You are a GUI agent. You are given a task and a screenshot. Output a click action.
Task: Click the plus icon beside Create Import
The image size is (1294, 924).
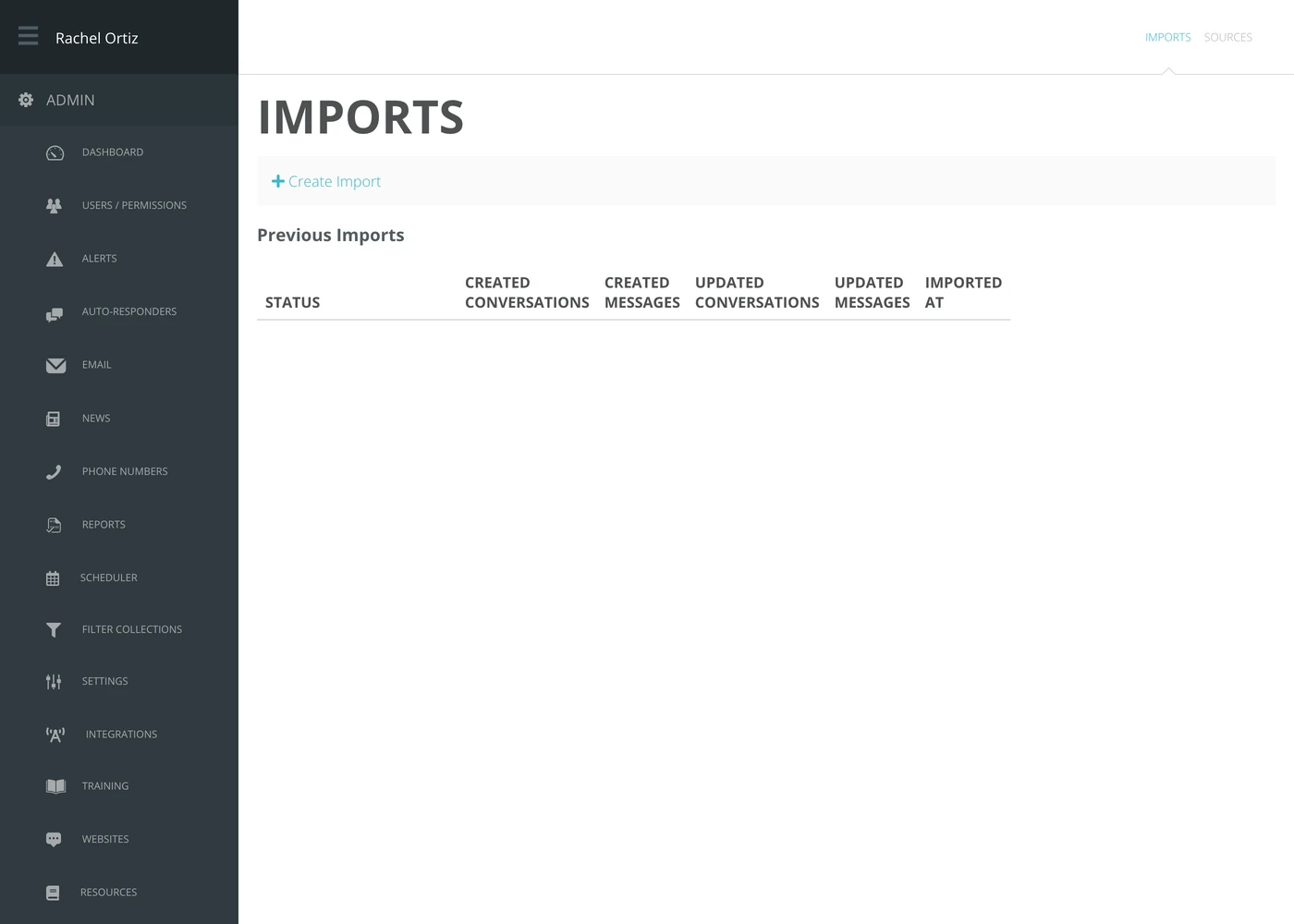[277, 181]
